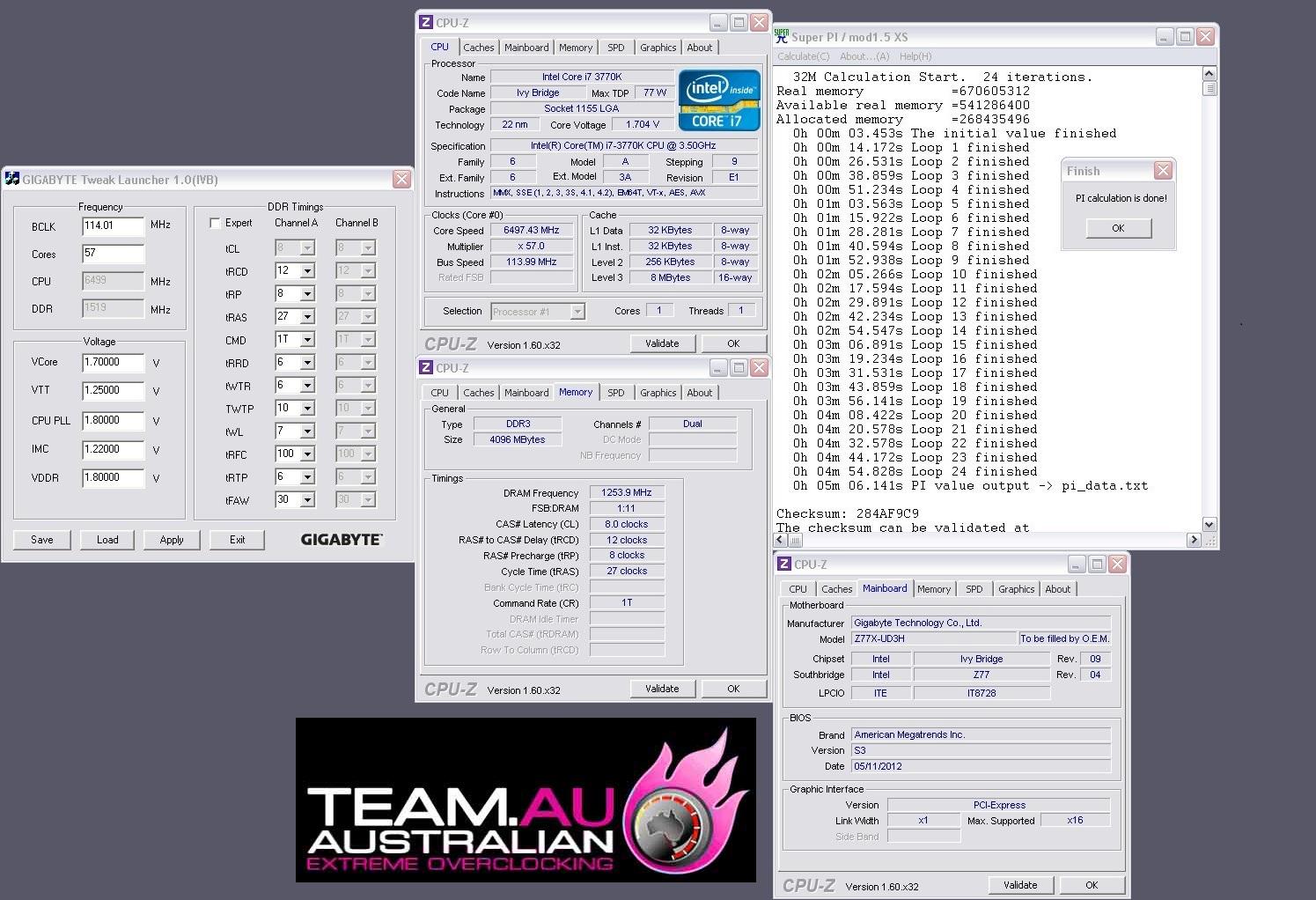Click the Memory CPU-Z window's Z icon

pos(426,367)
